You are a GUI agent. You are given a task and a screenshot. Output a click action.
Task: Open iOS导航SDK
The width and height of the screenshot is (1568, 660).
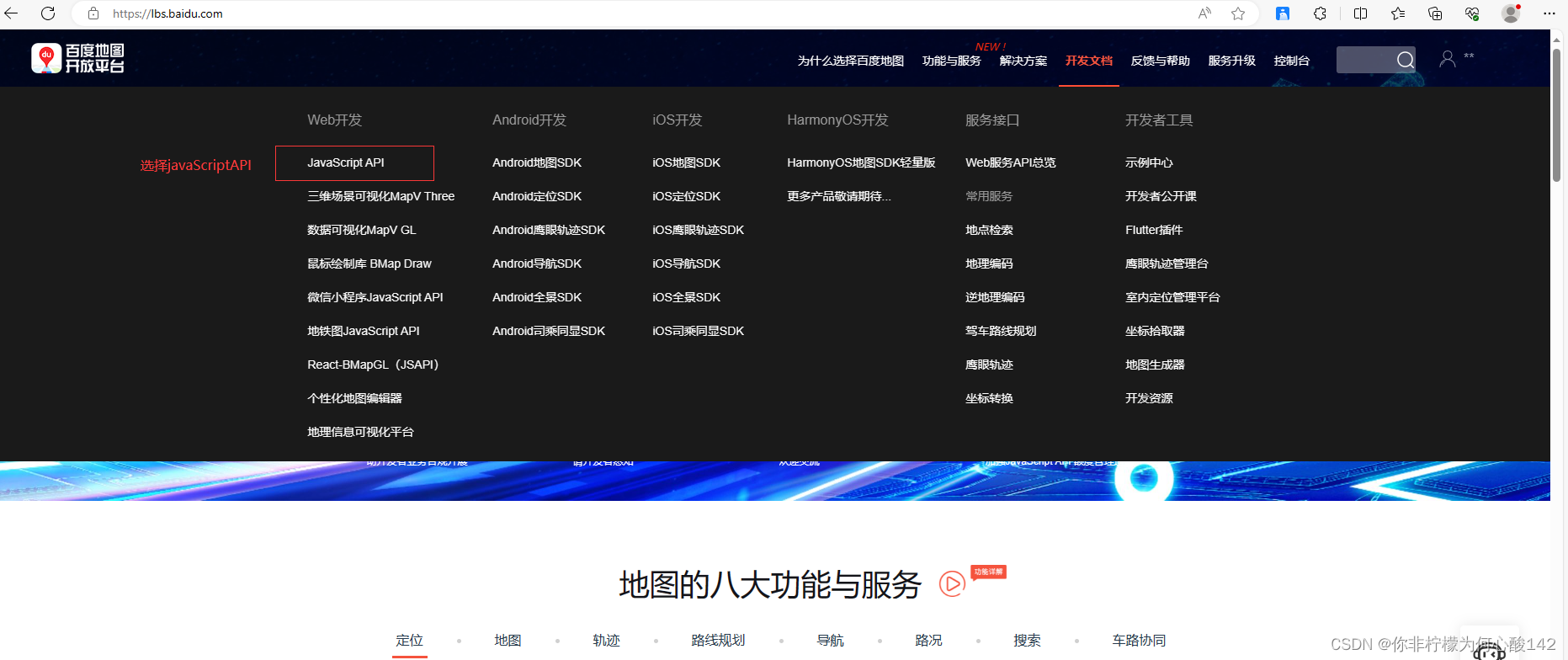(x=686, y=263)
